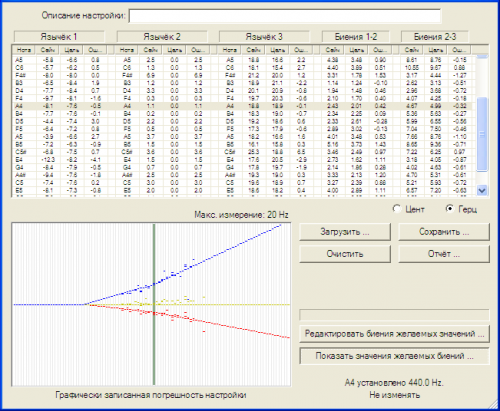Click the Биения 2-3 header button

[435, 37]
